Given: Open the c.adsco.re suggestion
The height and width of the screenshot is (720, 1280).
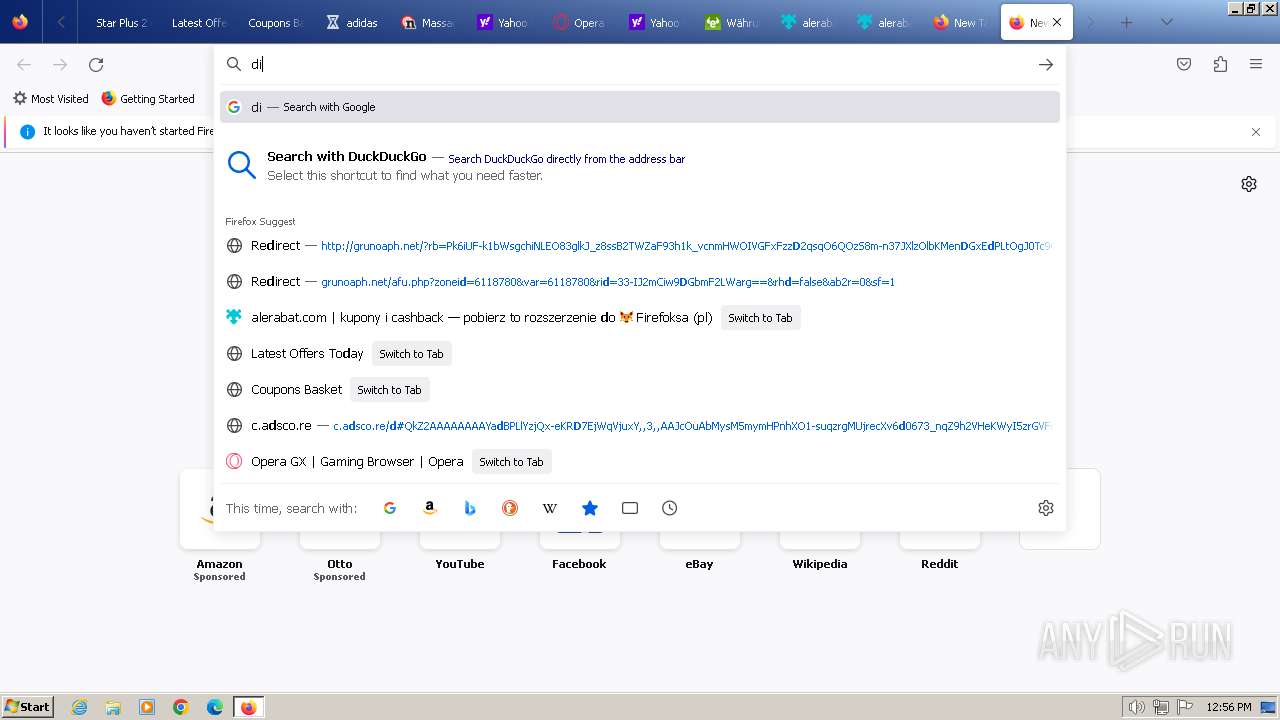Looking at the screenshot, I should [x=640, y=426].
